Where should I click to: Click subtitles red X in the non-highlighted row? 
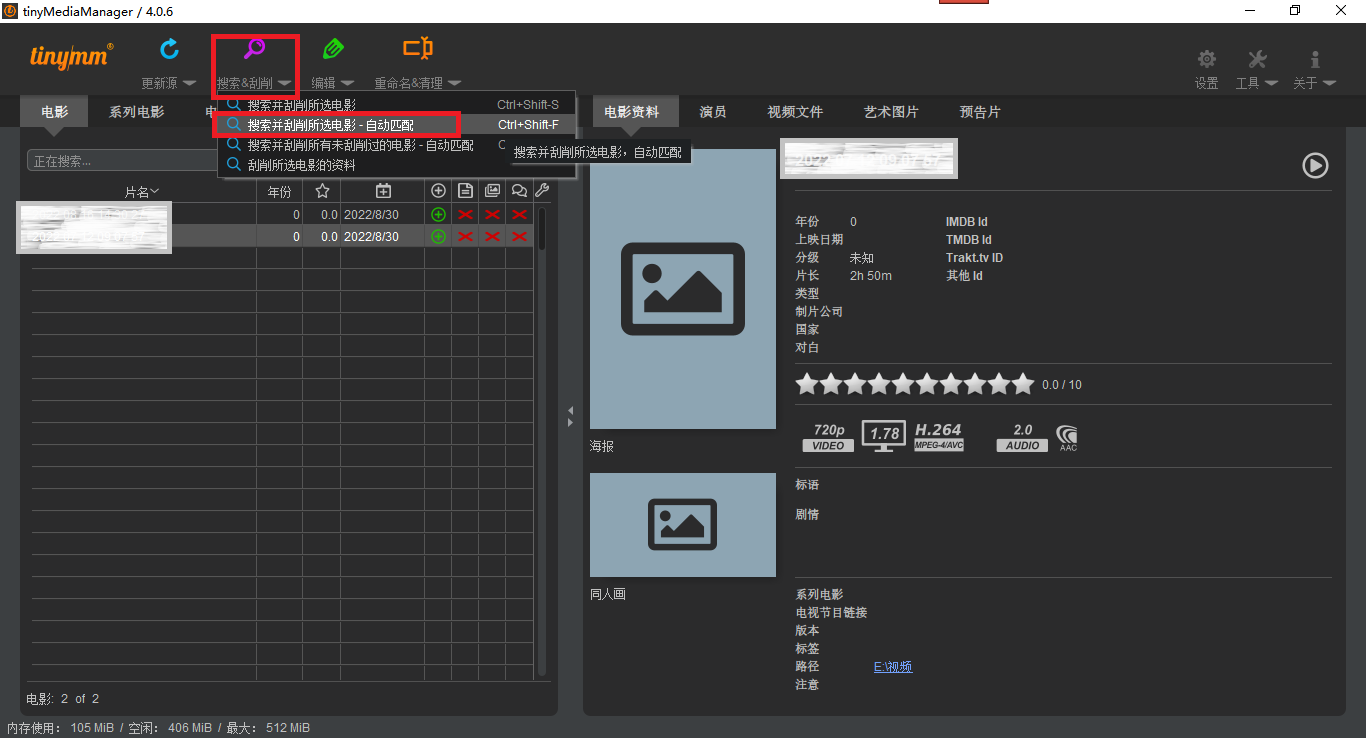pyautogui.click(x=519, y=214)
